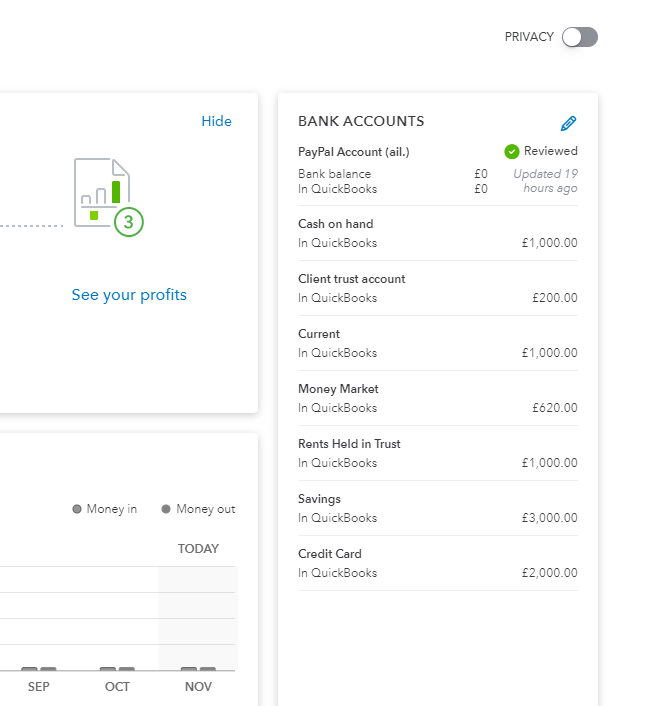Click the BANK ACCOUNTS heading
This screenshot has width=669, height=706.
(361, 121)
